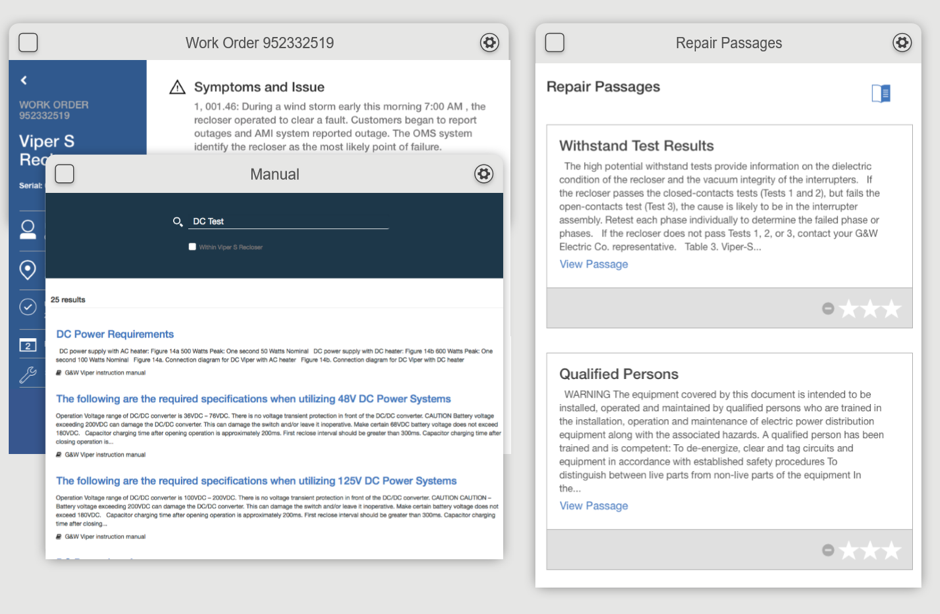
Task: Click the back arrow in work order sidebar
Action: (24, 80)
